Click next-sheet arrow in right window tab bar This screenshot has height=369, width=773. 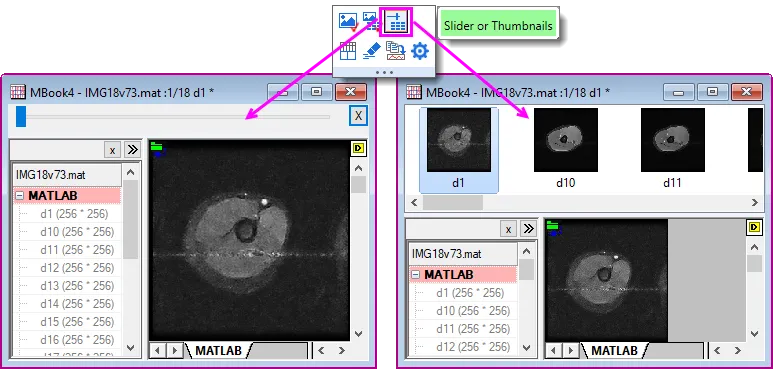coord(570,351)
